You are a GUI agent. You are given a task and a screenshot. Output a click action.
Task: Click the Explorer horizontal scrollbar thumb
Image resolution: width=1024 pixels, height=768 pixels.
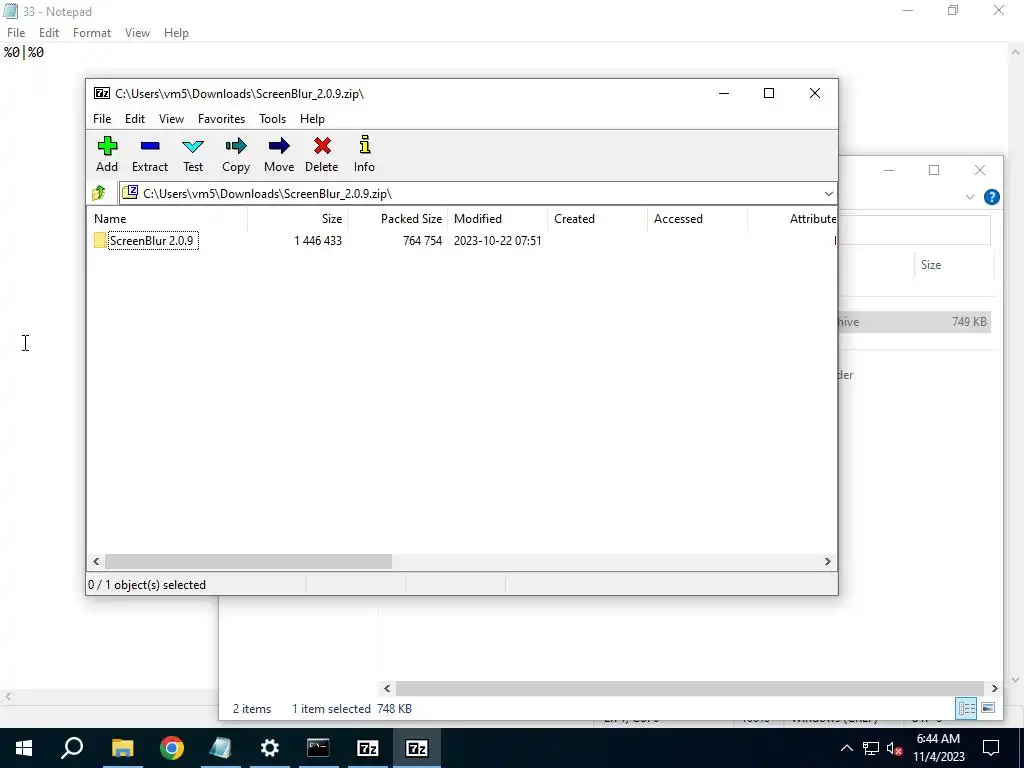click(x=690, y=688)
